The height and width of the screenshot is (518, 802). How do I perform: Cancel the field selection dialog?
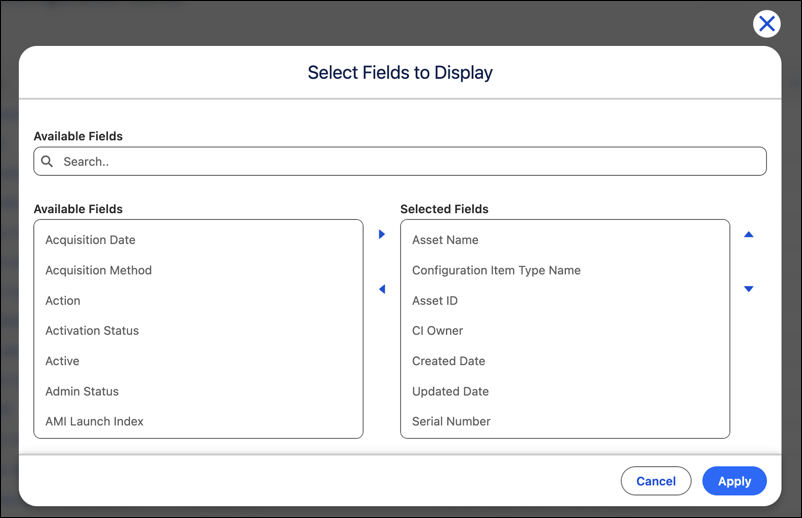[x=656, y=481]
